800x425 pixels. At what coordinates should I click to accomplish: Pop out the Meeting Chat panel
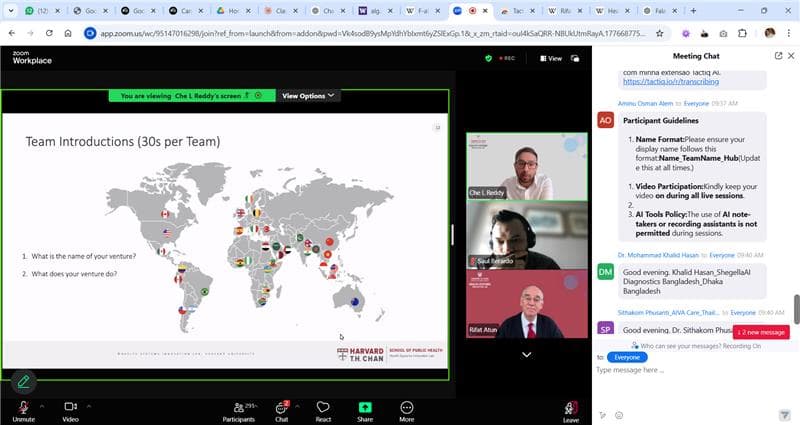click(778, 56)
